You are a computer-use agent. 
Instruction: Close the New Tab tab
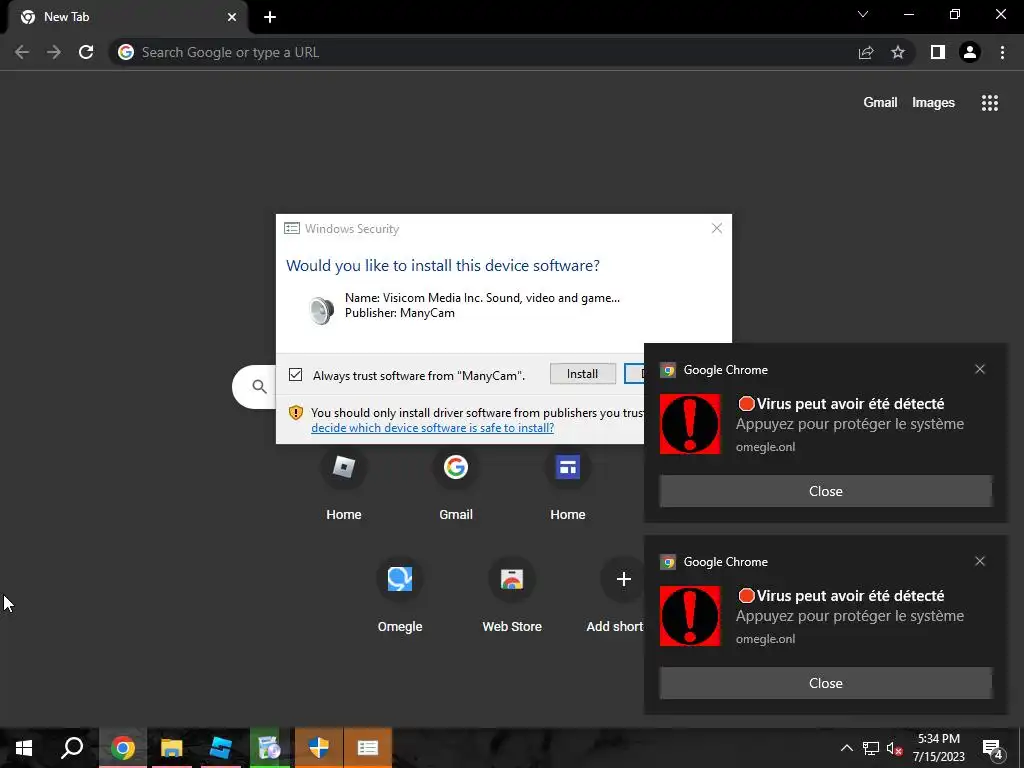[232, 17]
